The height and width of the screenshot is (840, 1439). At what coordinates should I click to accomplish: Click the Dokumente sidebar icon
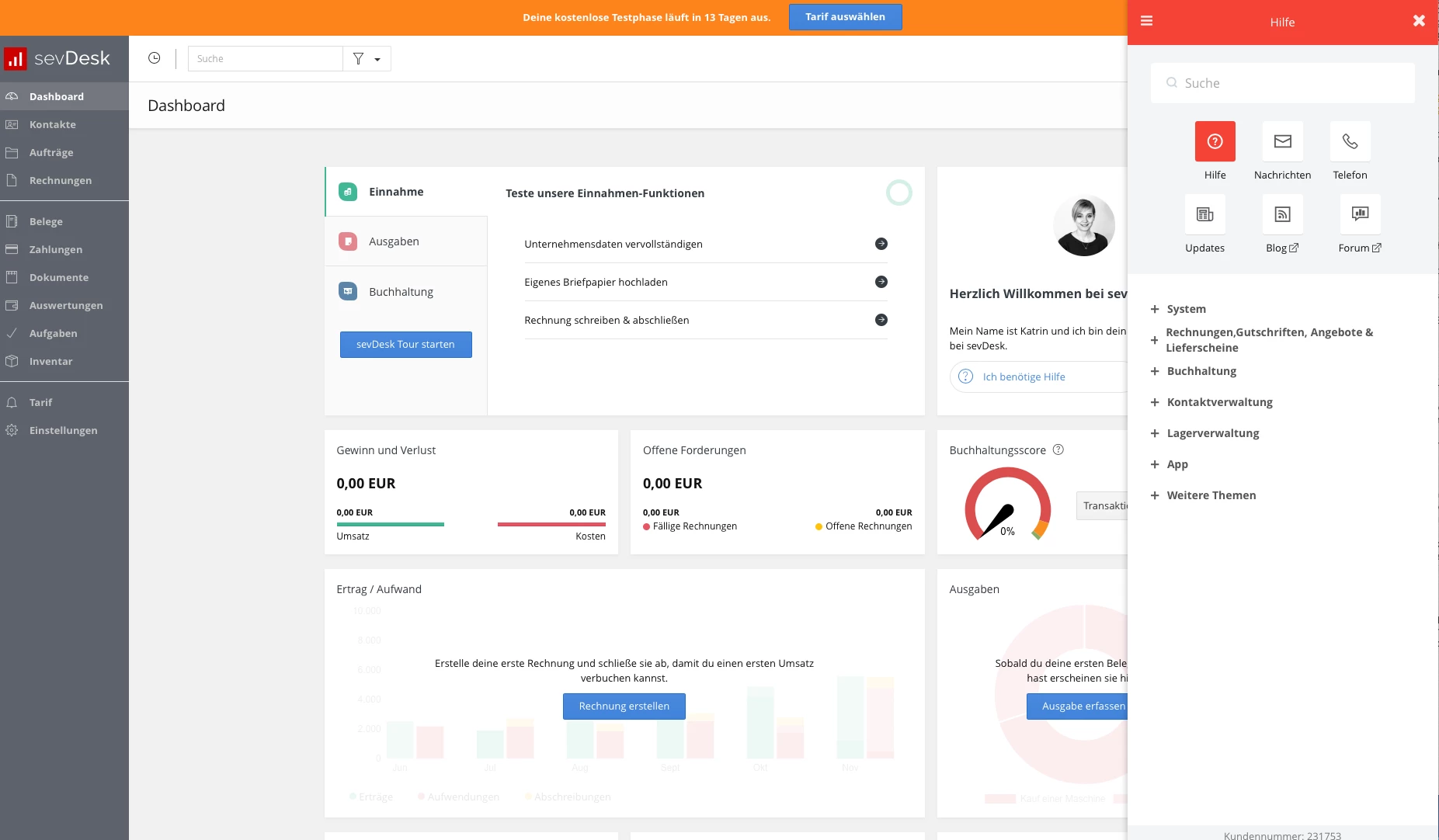[x=12, y=277]
